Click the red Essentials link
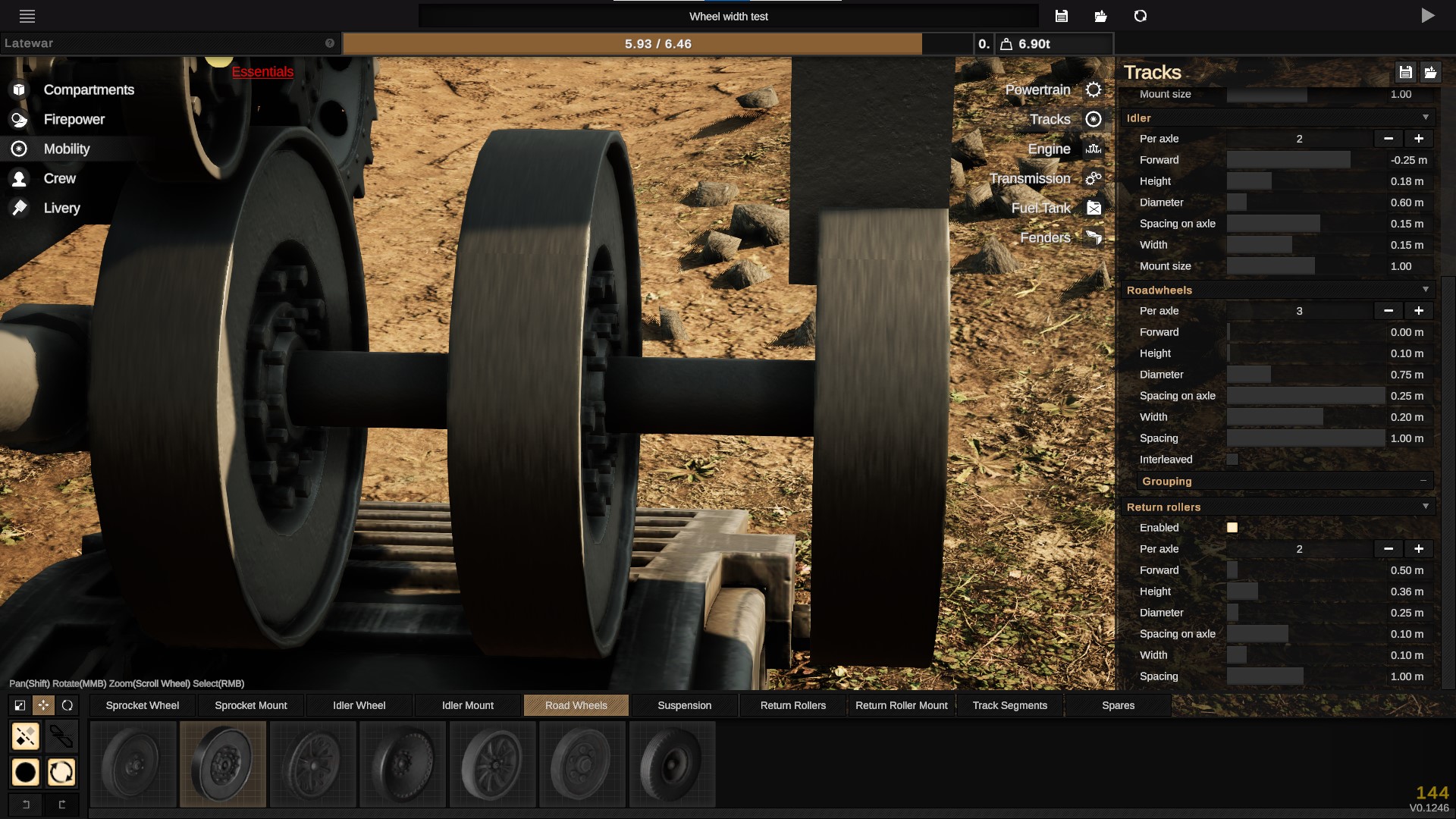This screenshot has width=1456, height=819. 262,71
